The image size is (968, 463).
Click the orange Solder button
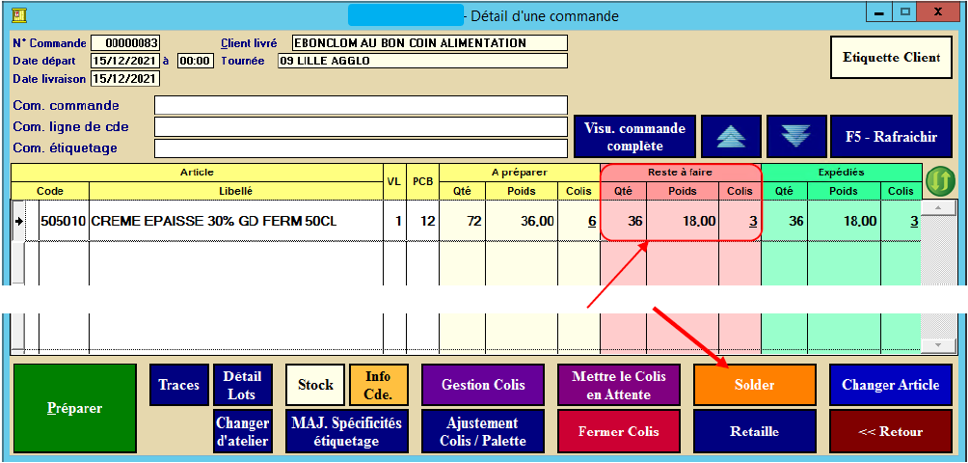753,385
